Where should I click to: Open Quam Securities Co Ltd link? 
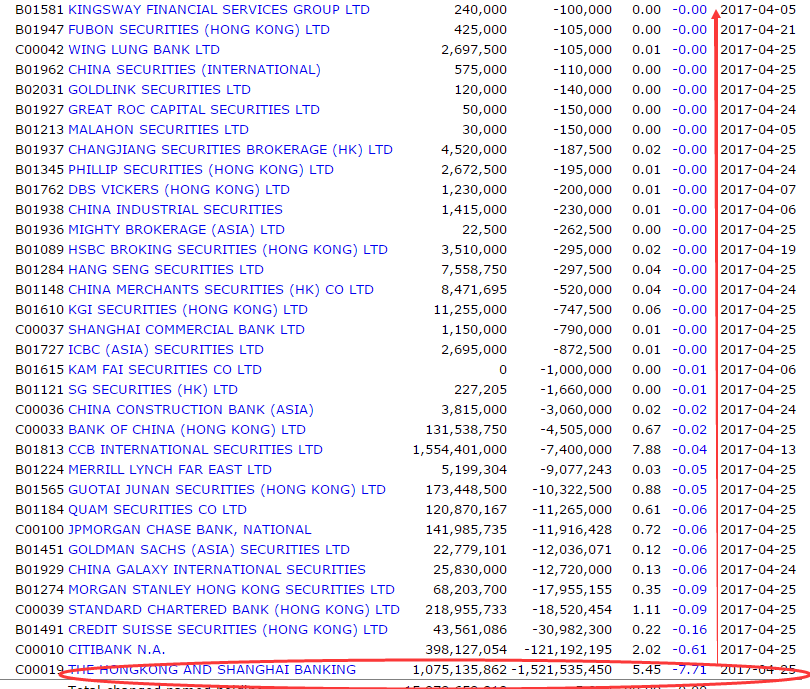pyautogui.click(x=158, y=510)
